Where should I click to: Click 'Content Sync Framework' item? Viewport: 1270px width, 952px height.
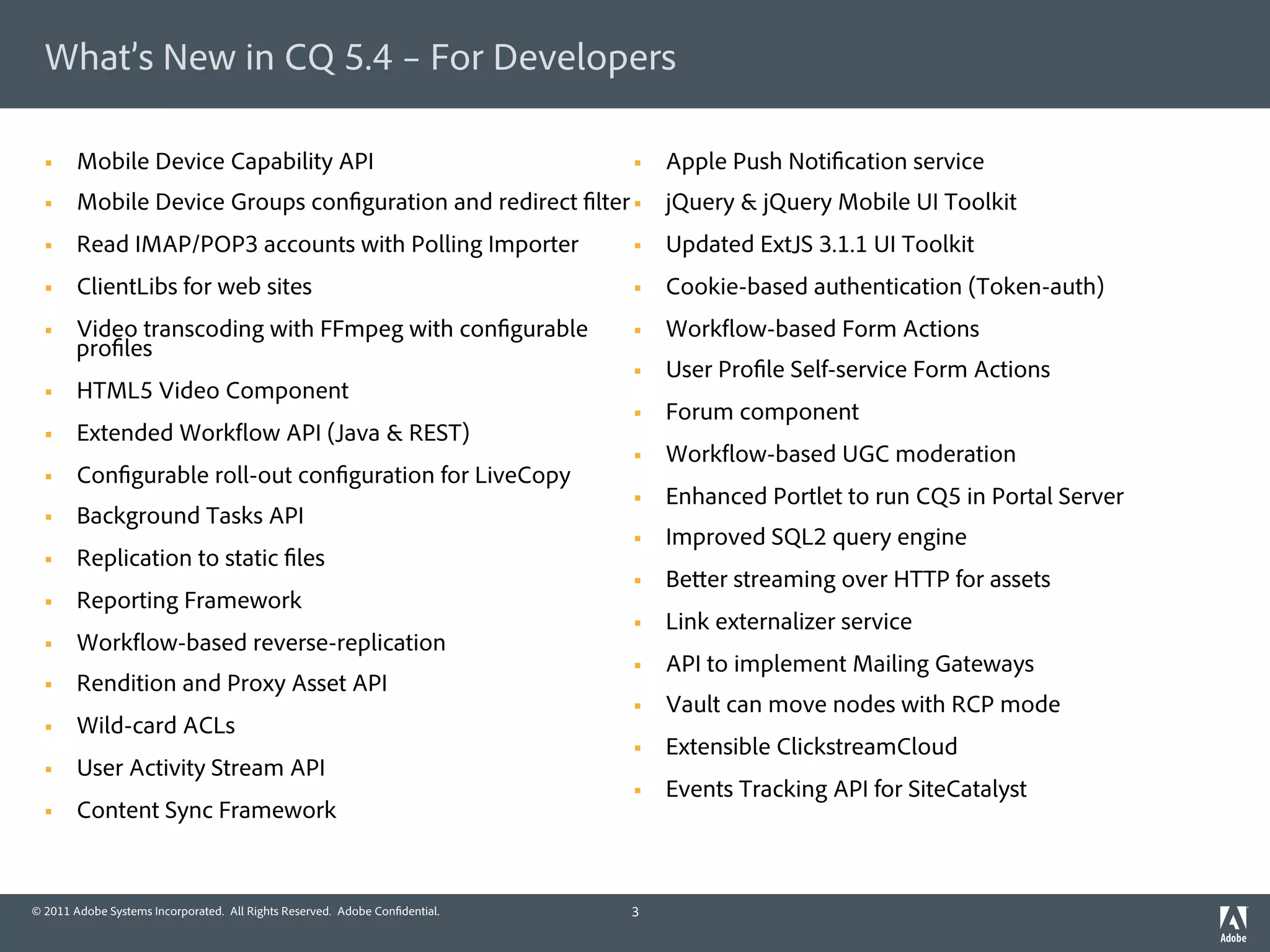206,811
